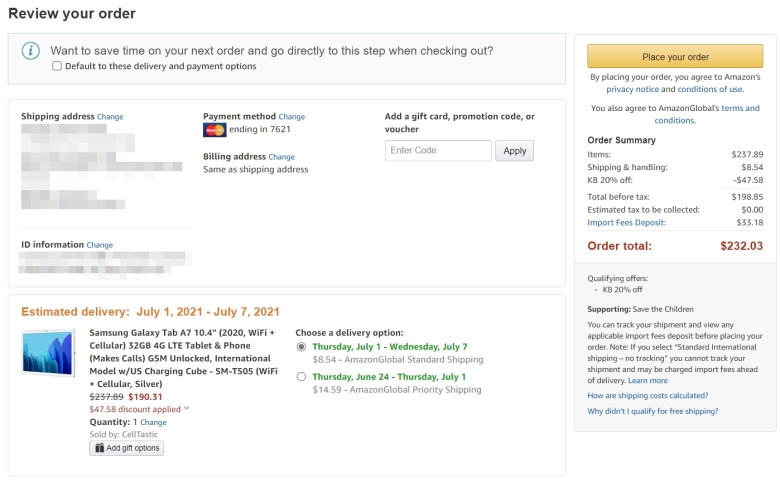The width and height of the screenshot is (780, 488).
Task: Select AmazonGlobal Priority Shipping delivery option
Action: 301,377
